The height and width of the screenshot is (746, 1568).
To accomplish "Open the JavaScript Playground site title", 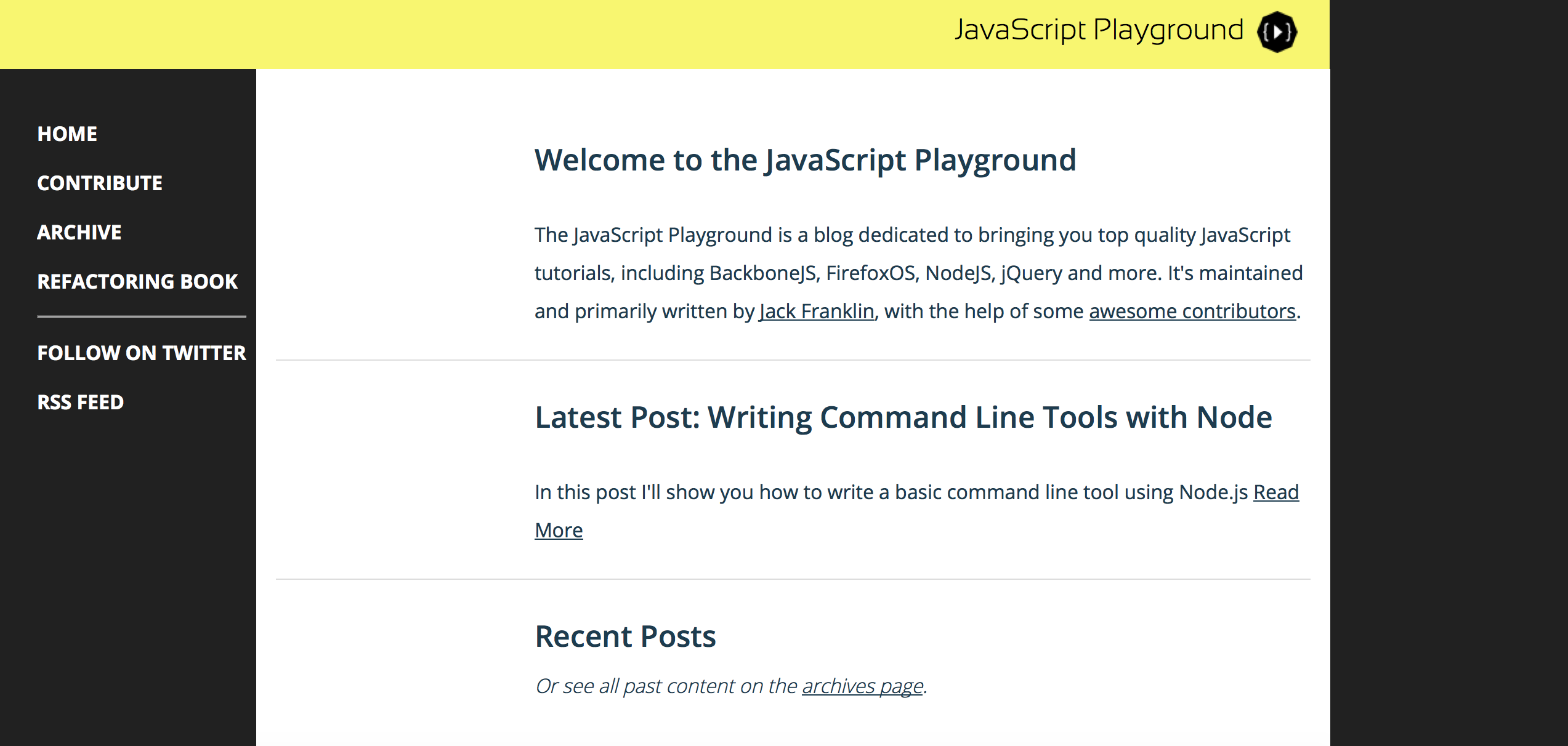I will pos(1099,30).
